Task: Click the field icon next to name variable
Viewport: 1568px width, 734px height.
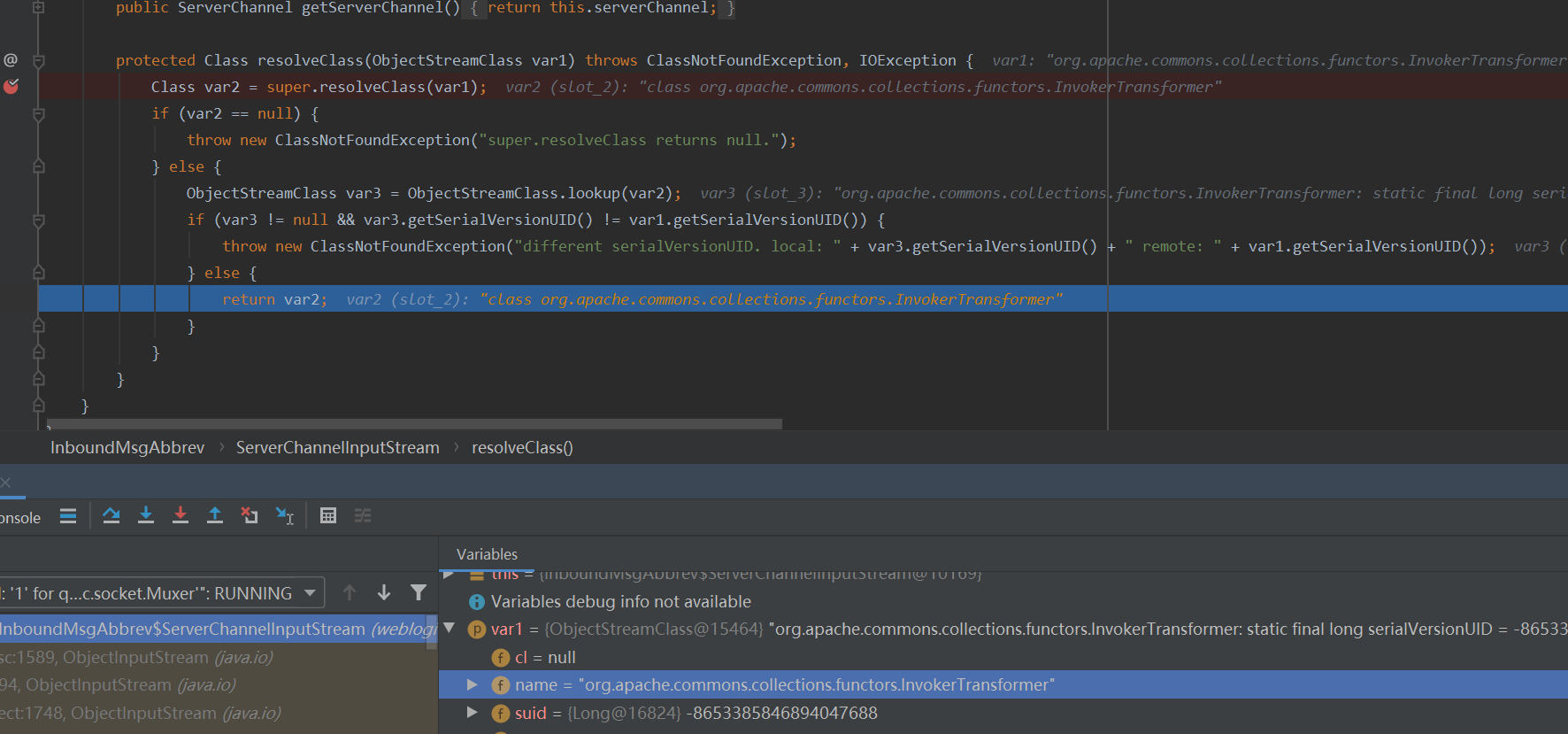Action: pos(501,685)
